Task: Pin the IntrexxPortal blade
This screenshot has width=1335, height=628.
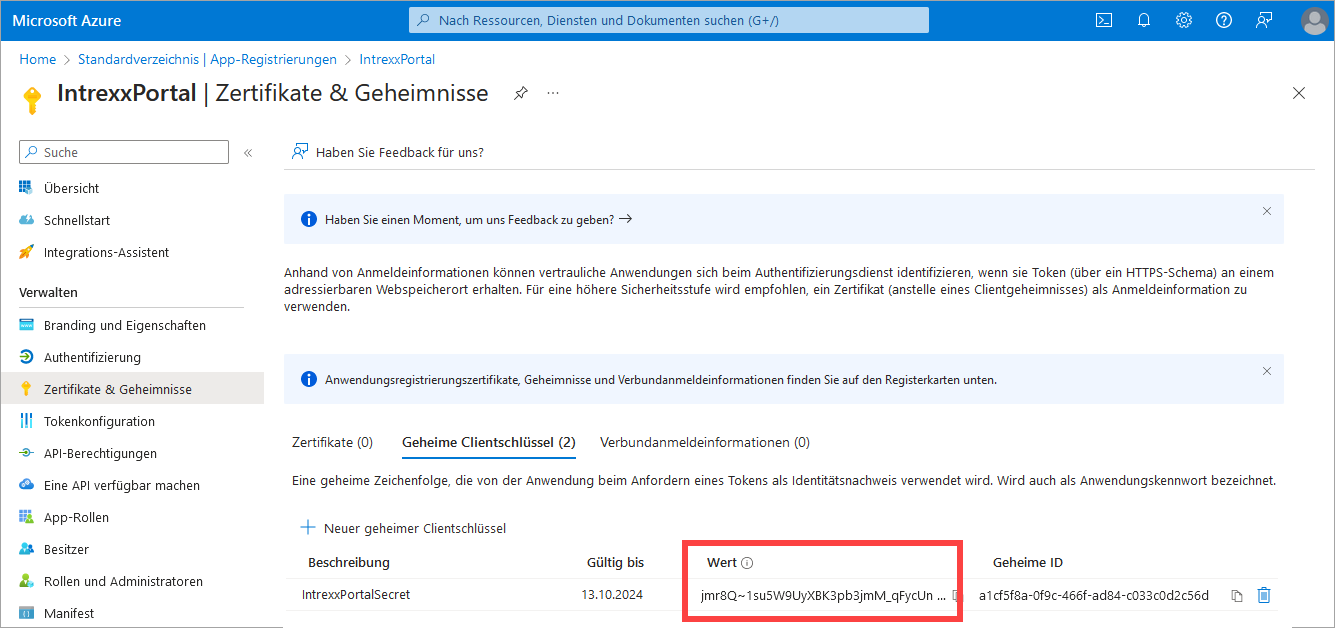Action: [x=521, y=93]
